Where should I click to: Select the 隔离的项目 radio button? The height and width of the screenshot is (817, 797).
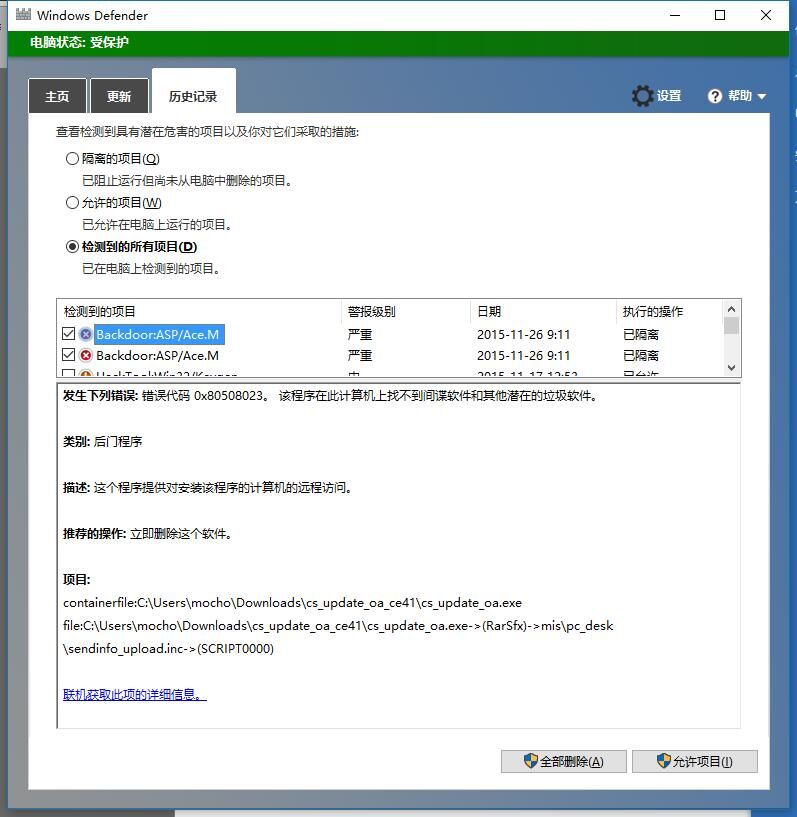pos(72,158)
